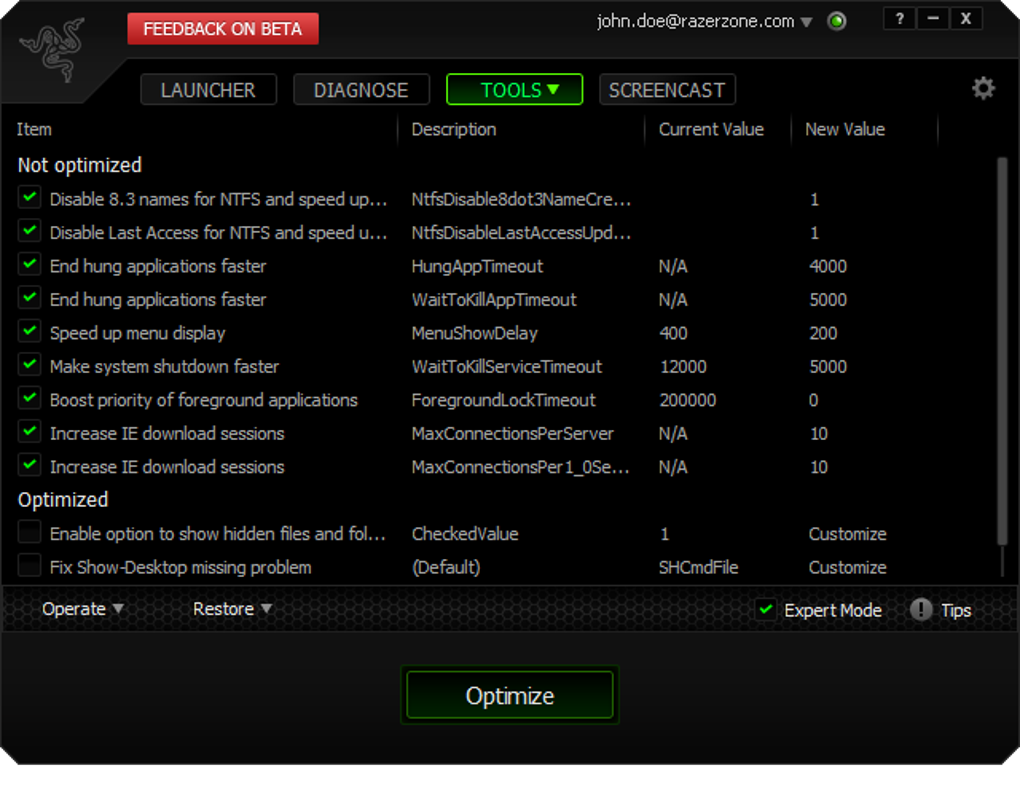Image resolution: width=1020 pixels, height=811 pixels.
Task: Click the SHCmdFile current value
Action: 698,567
